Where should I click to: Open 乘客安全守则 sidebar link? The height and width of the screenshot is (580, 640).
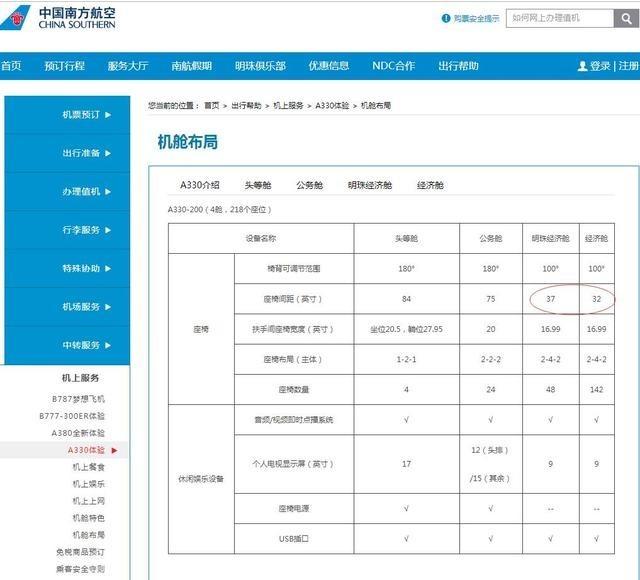(80, 569)
